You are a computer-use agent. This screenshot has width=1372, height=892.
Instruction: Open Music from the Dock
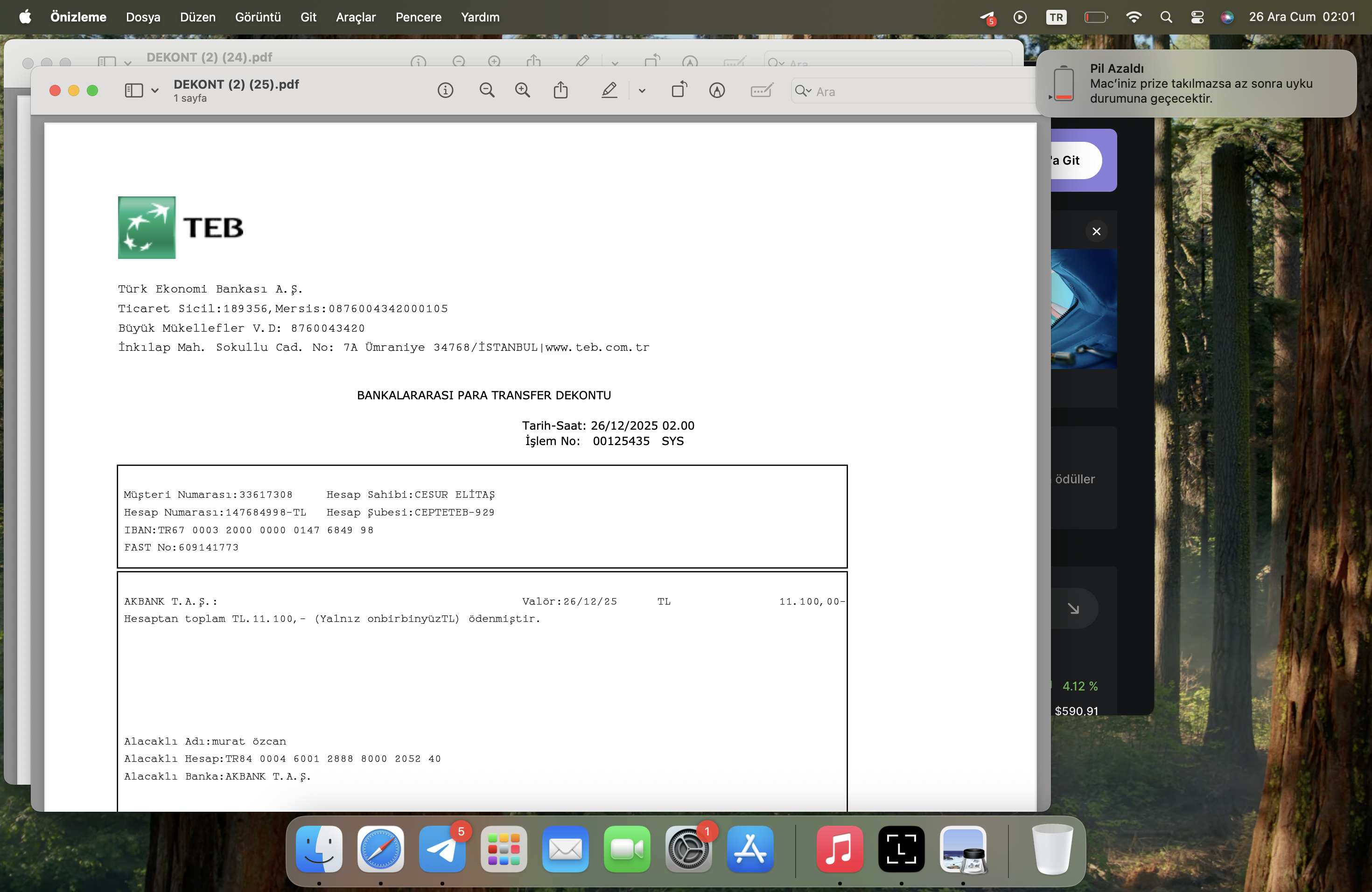(840, 849)
